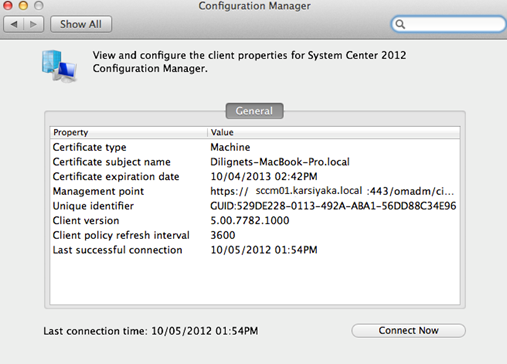Click the red close window button
Image resolution: width=507 pixels, height=364 pixels.
(x=7, y=5)
